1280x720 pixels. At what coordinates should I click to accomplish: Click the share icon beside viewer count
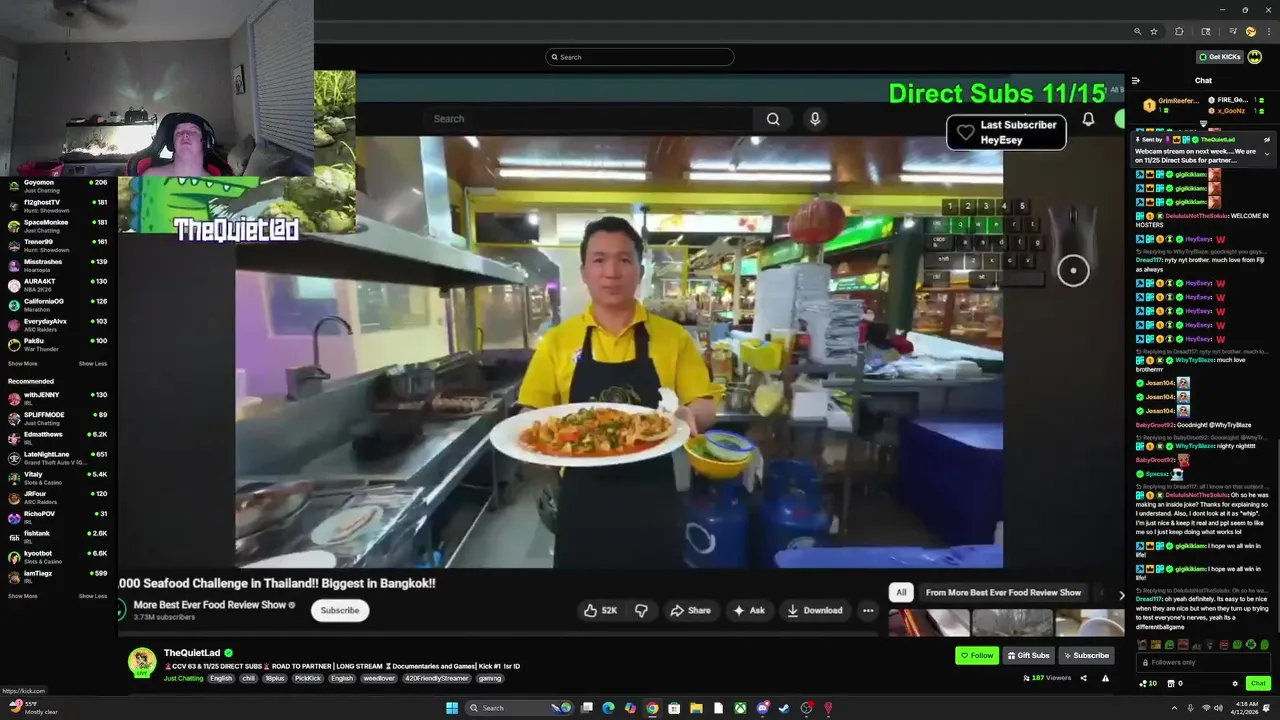pos(1082,678)
